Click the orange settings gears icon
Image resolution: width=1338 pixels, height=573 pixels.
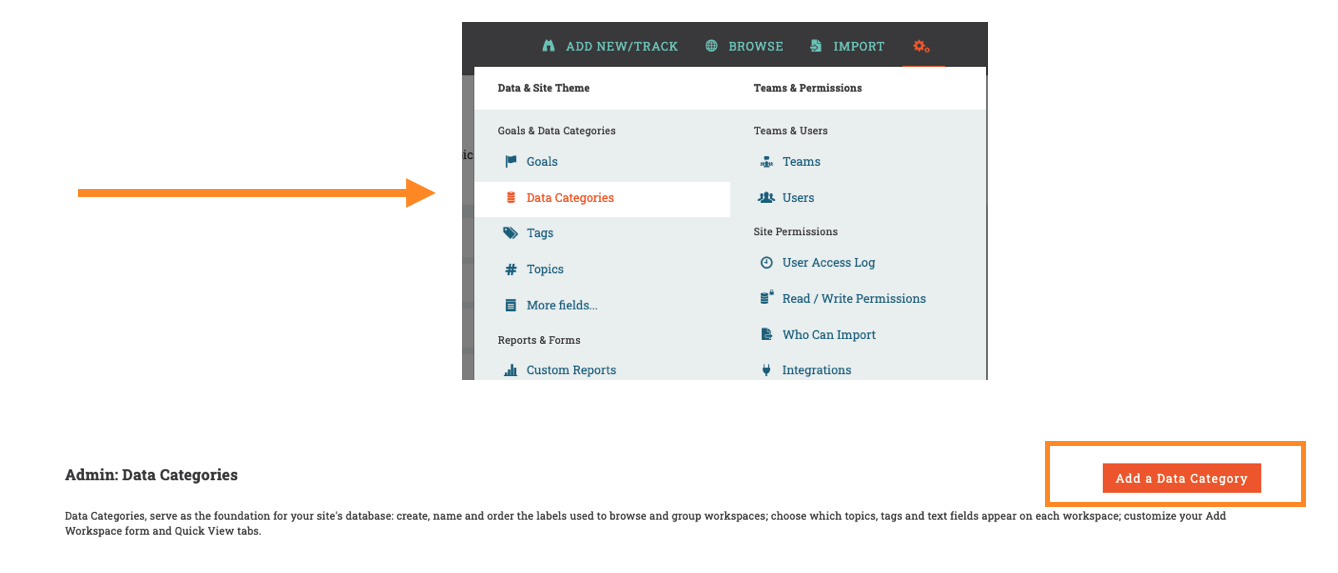coord(922,46)
